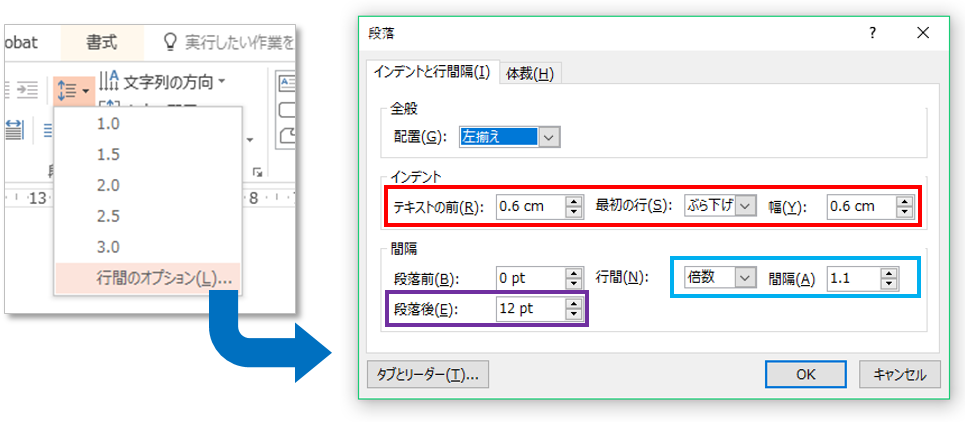
Task: Increase 段落後 with the up spinner
Action: tap(574, 304)
